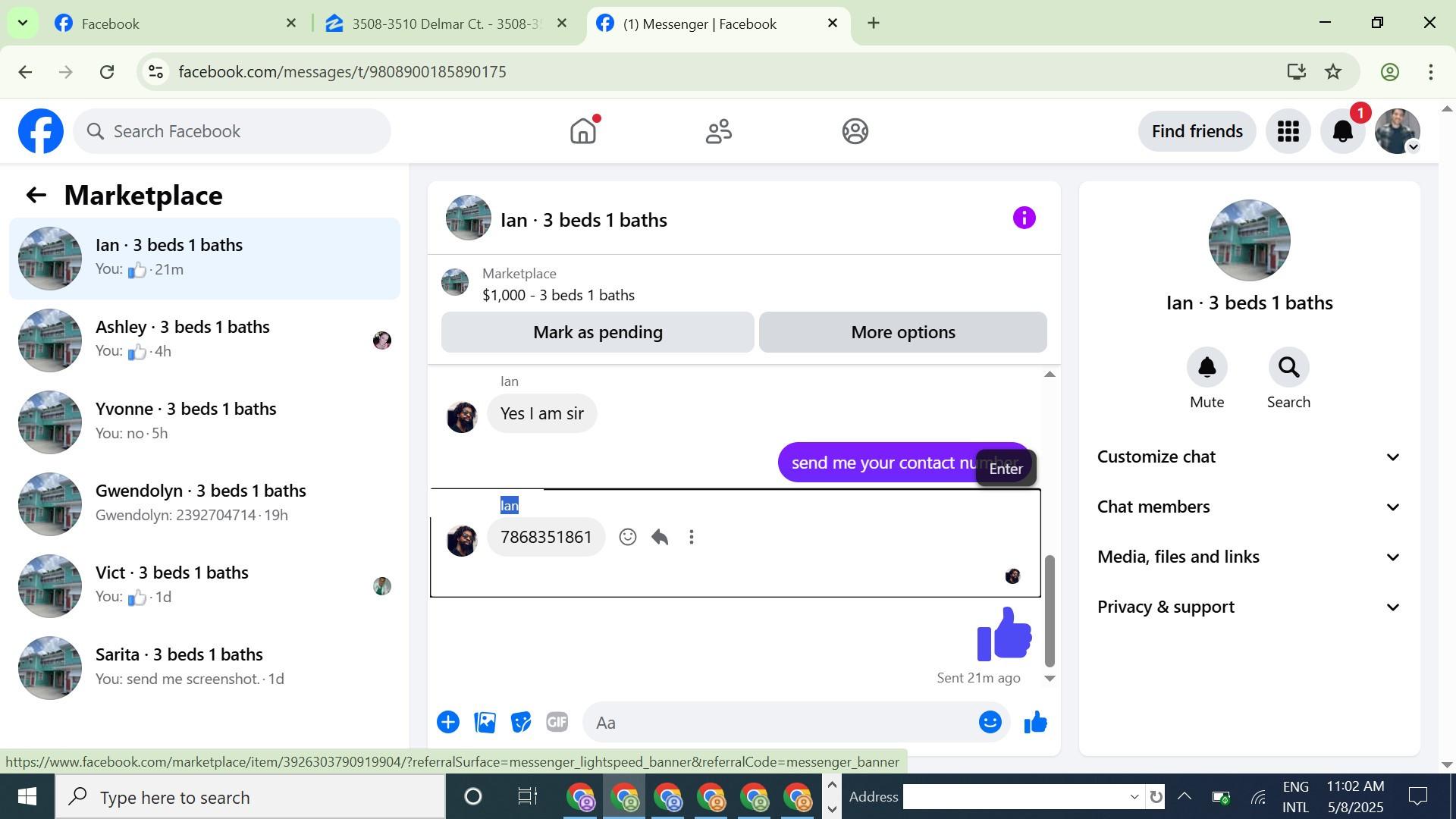Click the Yes I am sir message
This screenshot has height=819, width=1456.
[x=541, y=413]
